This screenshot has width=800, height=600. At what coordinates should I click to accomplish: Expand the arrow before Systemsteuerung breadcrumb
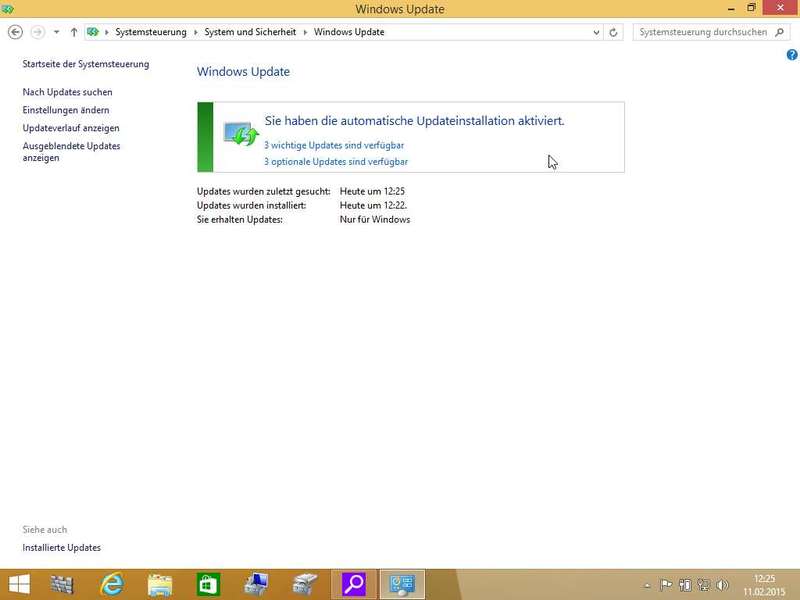[x=107, y=32]
